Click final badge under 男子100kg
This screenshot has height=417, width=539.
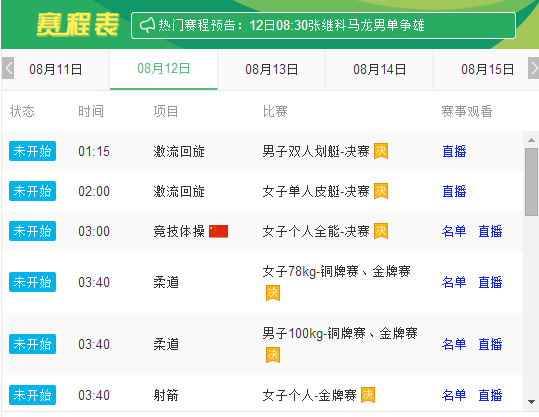[273, 355]
